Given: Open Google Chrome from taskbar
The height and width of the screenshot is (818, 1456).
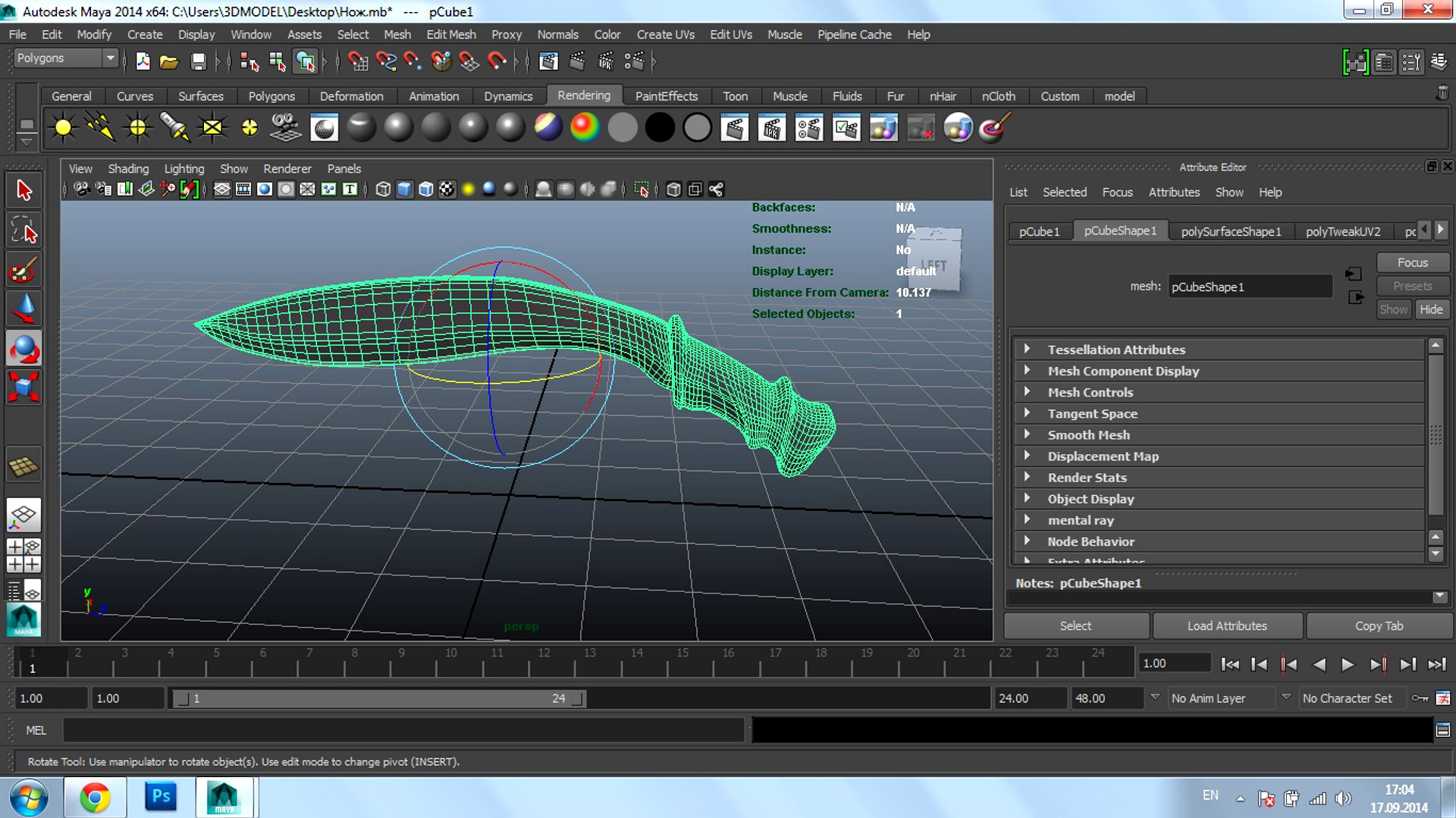Looking at the screenshot, I should coord(95,798).
